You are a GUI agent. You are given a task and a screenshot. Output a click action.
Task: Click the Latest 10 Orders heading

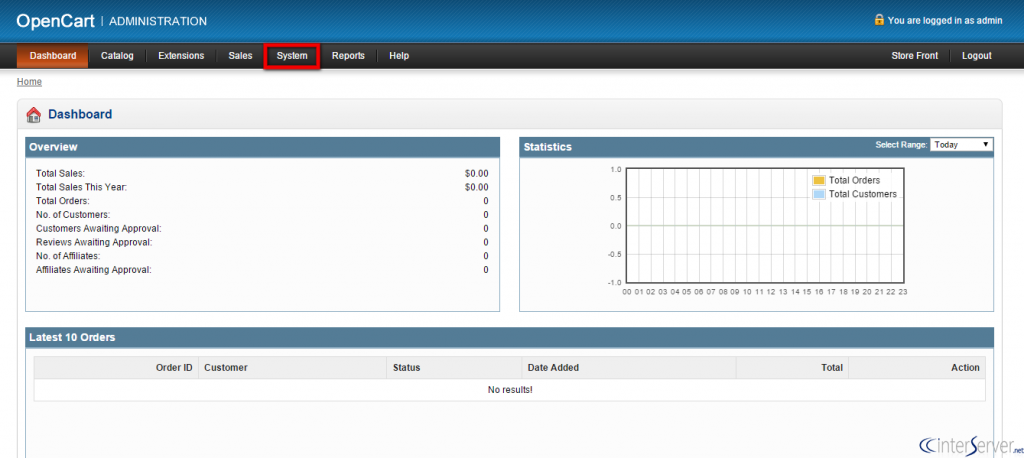point(72,338)
